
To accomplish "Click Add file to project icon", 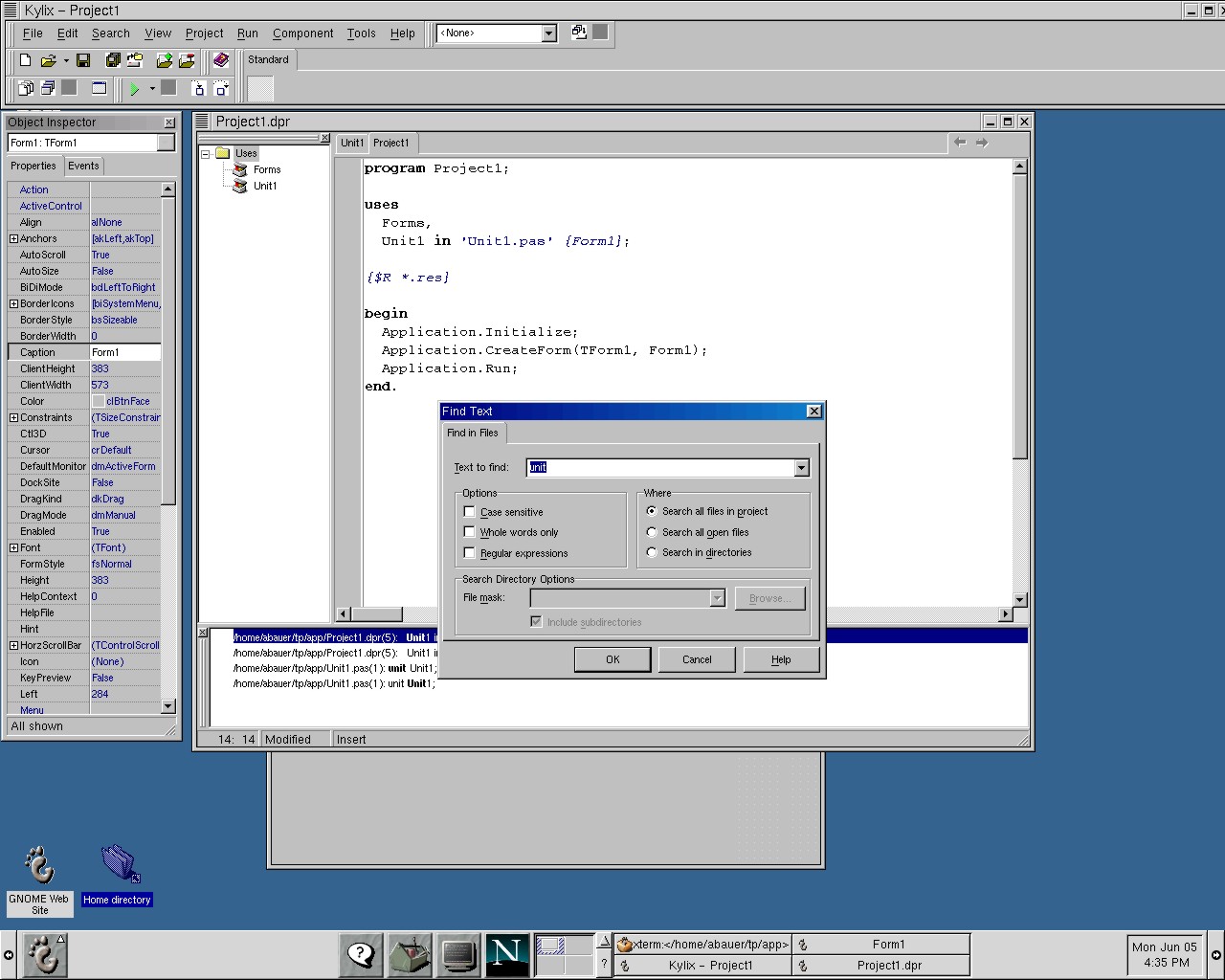I will (x=165, y=60).
